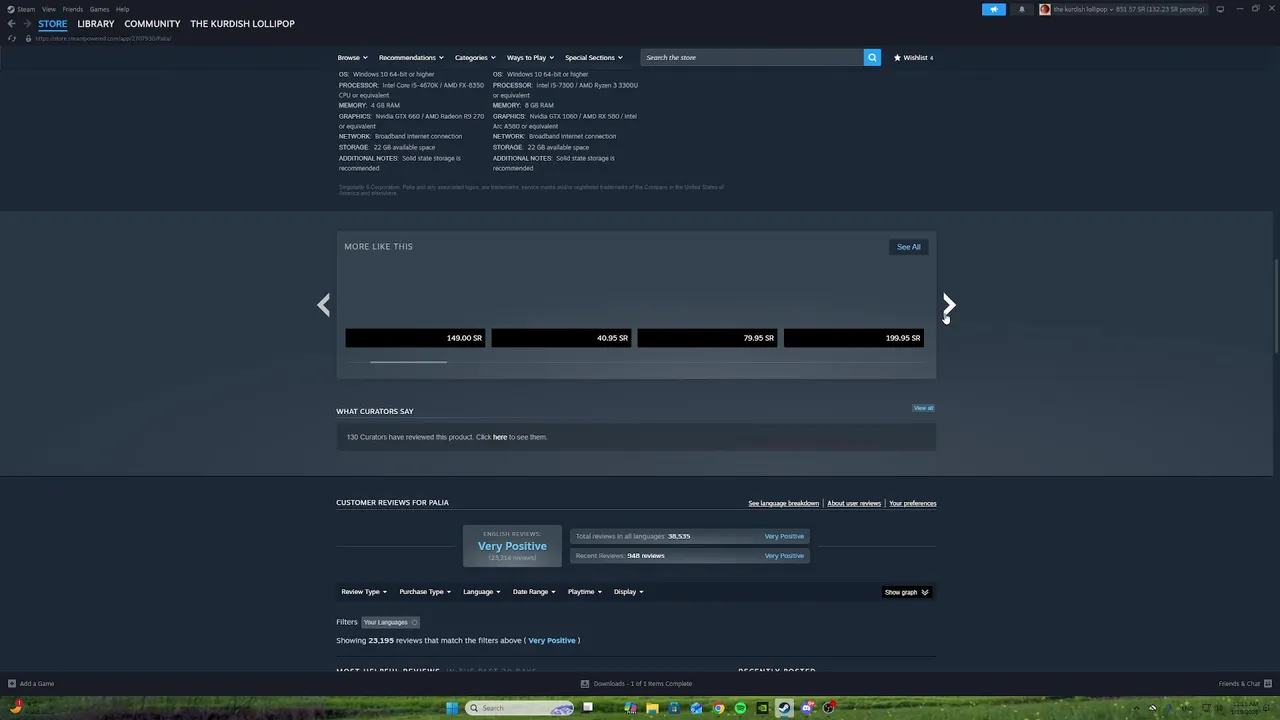Open Your preferences link
Image resolution: width=1280 pixels, height=720 pixels.
[913, 503]
